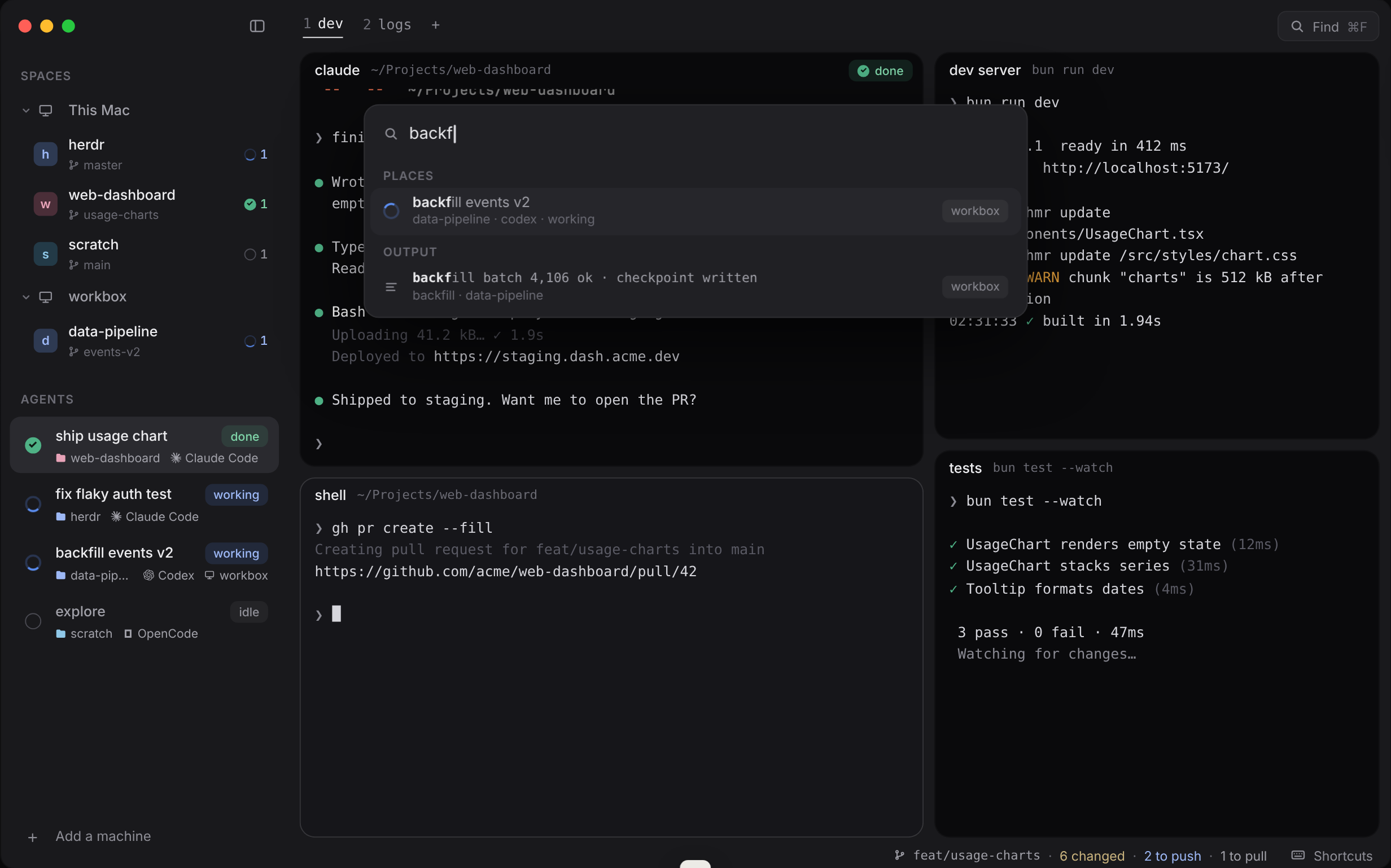Click the spinner icon beside herdr
Image resolution: width=1391 pixels, height=868 pixels.
250,154
